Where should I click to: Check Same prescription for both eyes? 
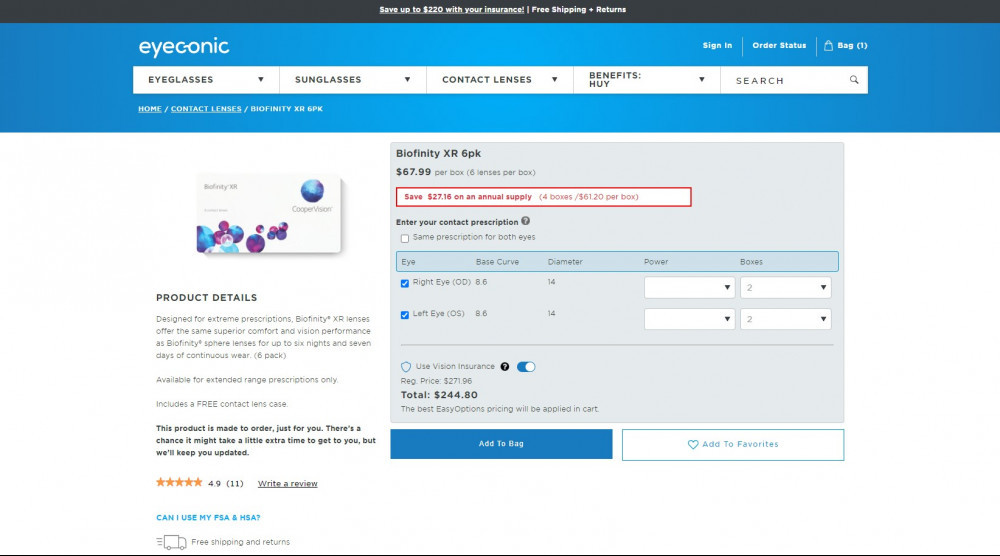pyautogui.click(x=404, y=238)
